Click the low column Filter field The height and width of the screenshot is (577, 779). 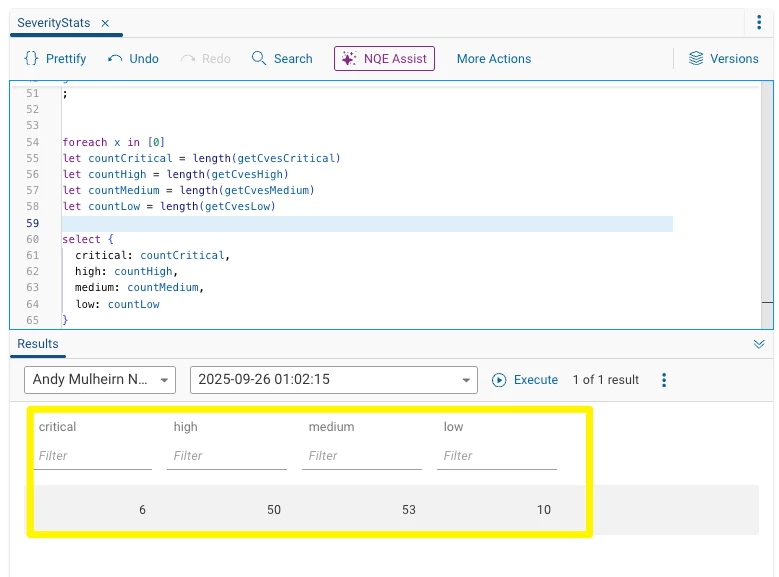(x=497, y=456)
